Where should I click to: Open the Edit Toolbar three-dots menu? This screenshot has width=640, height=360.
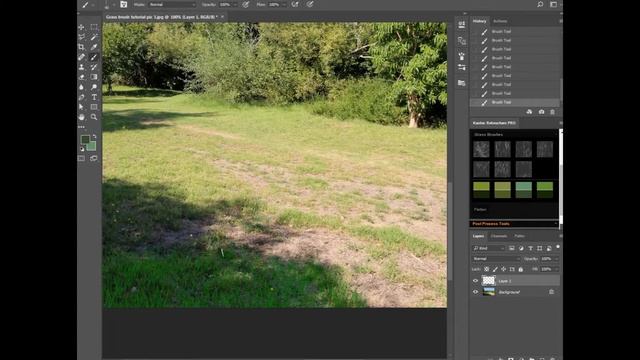pyautogui.click(x=82, y=127)
